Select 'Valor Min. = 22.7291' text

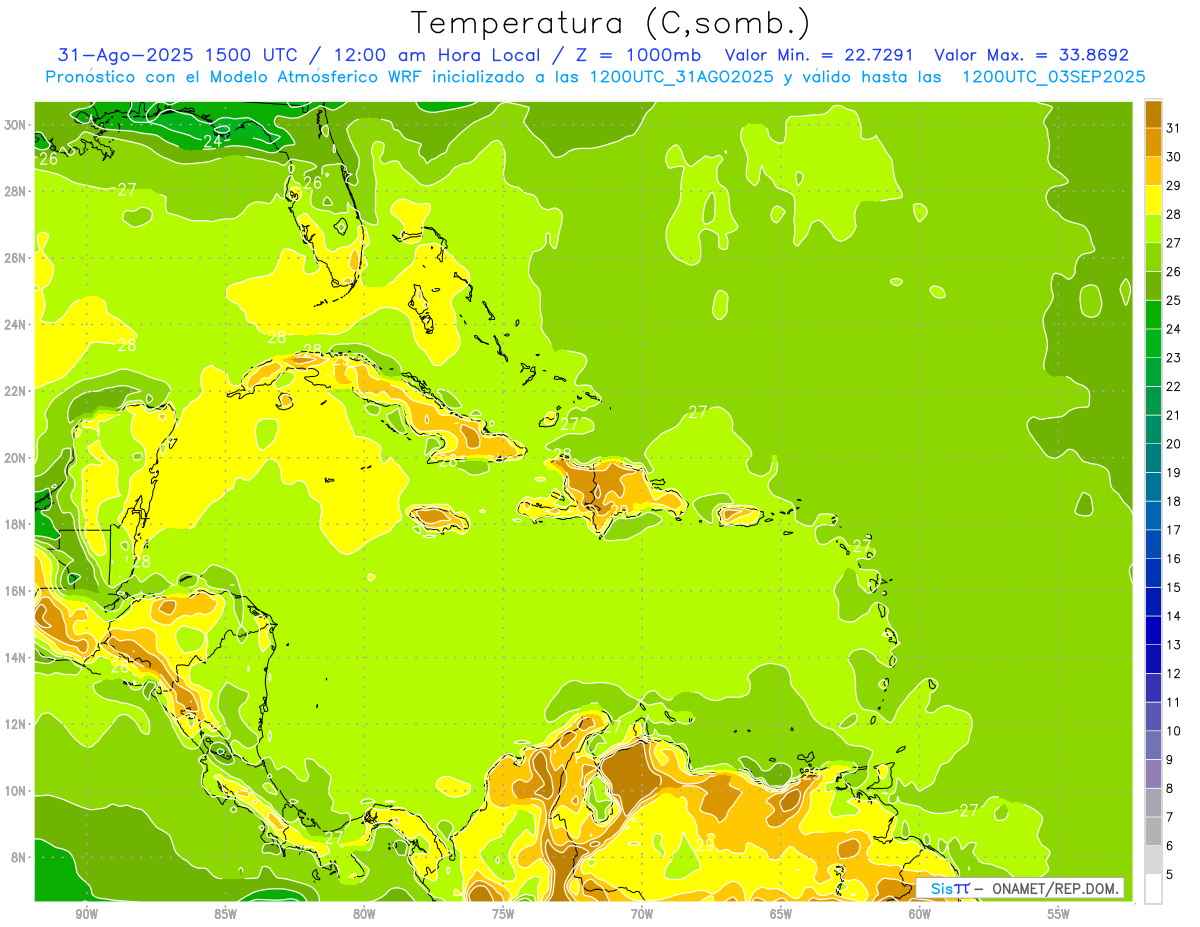coord(820,55)
